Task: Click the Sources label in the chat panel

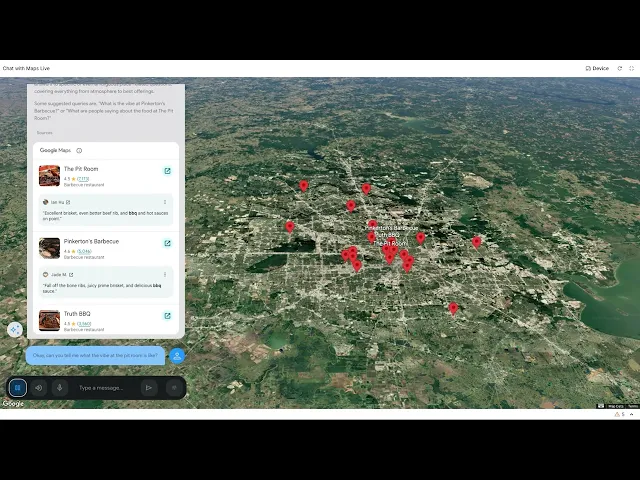Action: [44, 133]
